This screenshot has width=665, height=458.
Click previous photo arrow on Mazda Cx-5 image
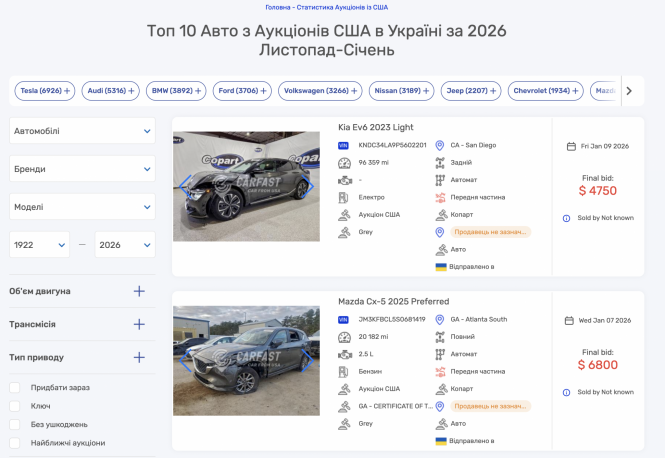pos(184,360)
